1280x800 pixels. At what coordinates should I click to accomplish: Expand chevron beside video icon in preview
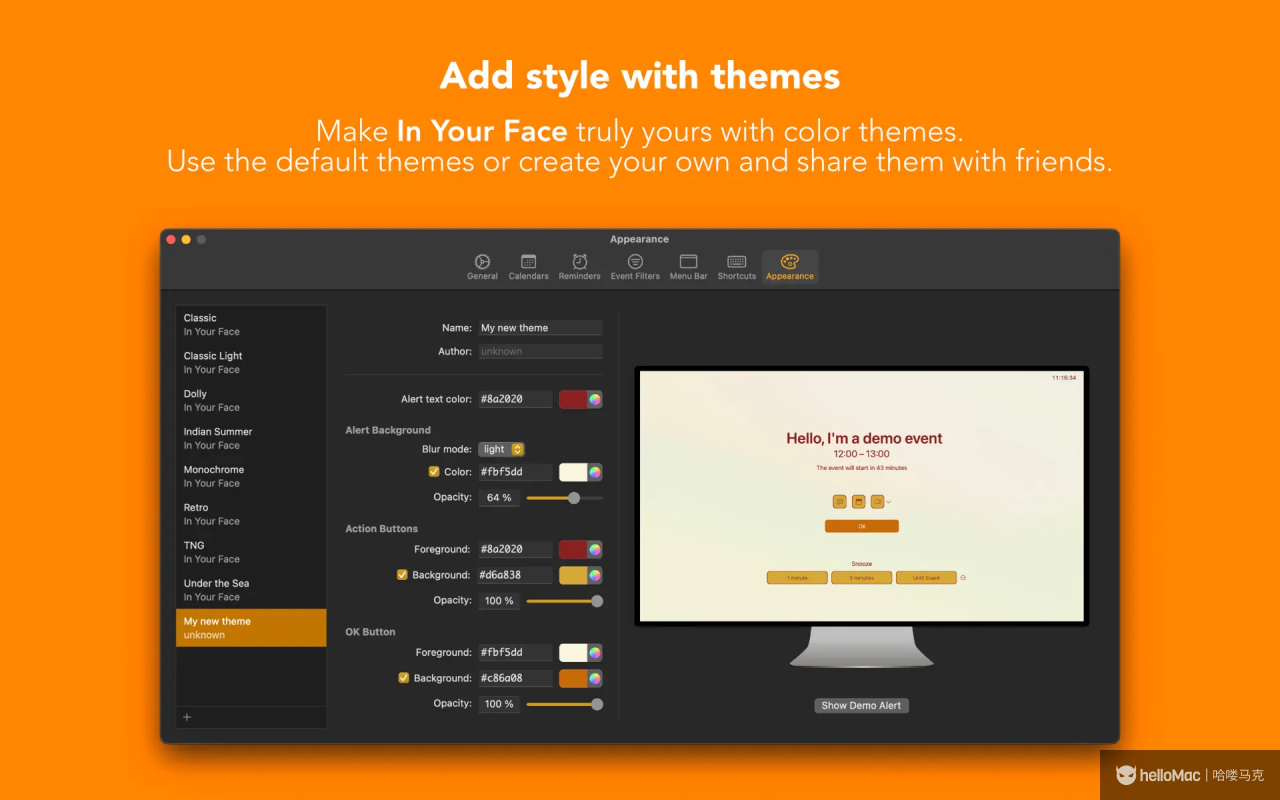(889, 502)
